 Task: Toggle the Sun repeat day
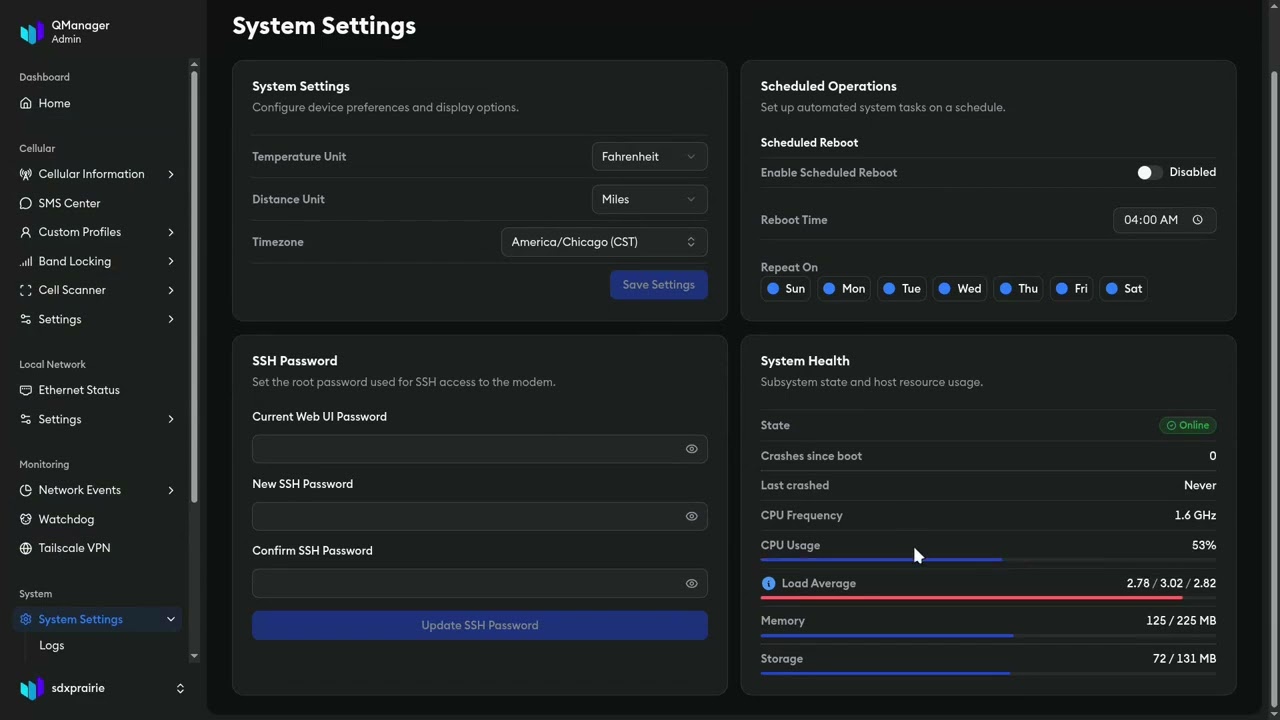pyautogui.click(x=786, y=289)
